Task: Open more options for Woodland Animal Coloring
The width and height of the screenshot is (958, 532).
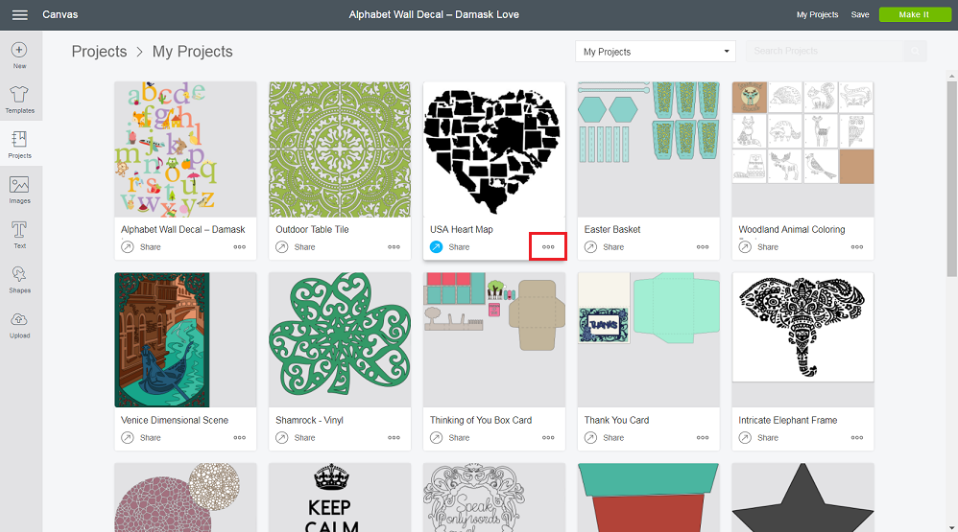Action: (x=857, y=247)
